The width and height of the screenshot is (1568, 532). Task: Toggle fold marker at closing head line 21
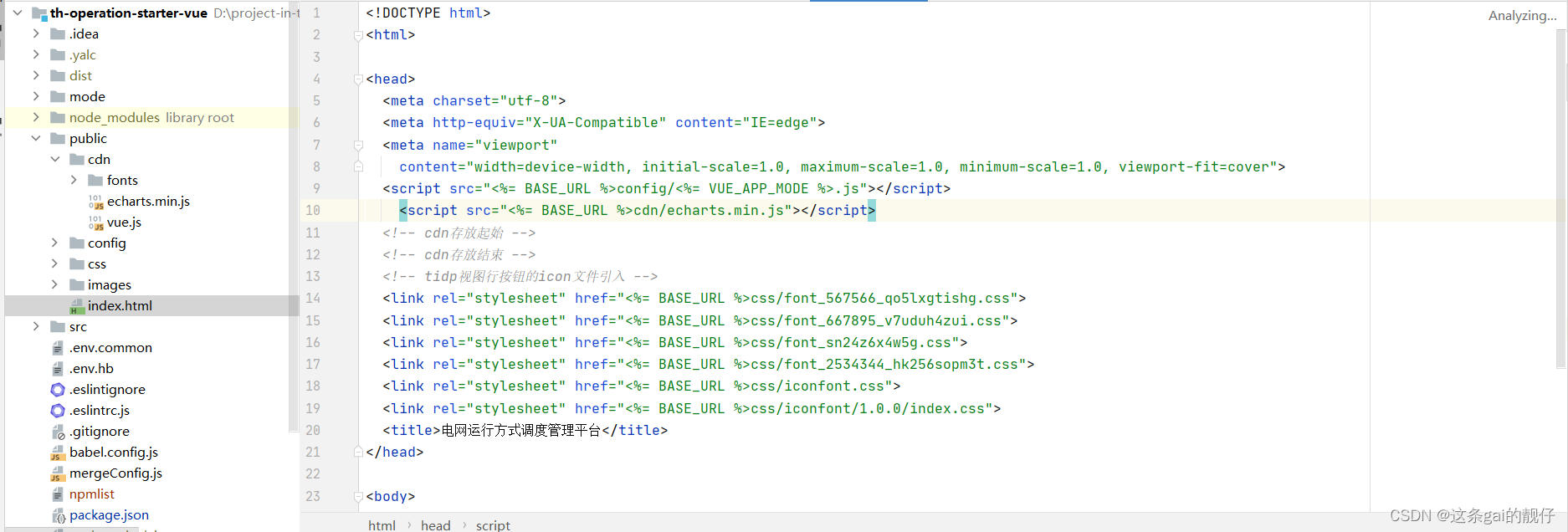tap(358, 452)
